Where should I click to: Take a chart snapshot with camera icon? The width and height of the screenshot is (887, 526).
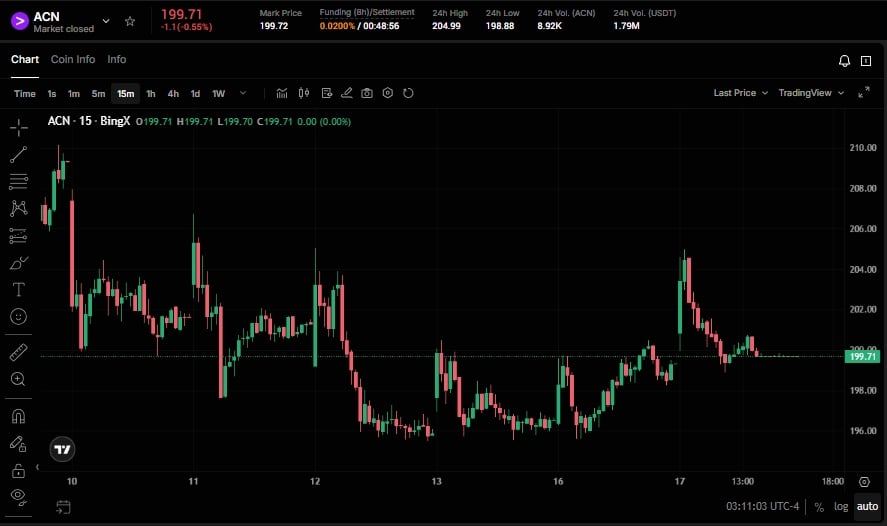367,93
